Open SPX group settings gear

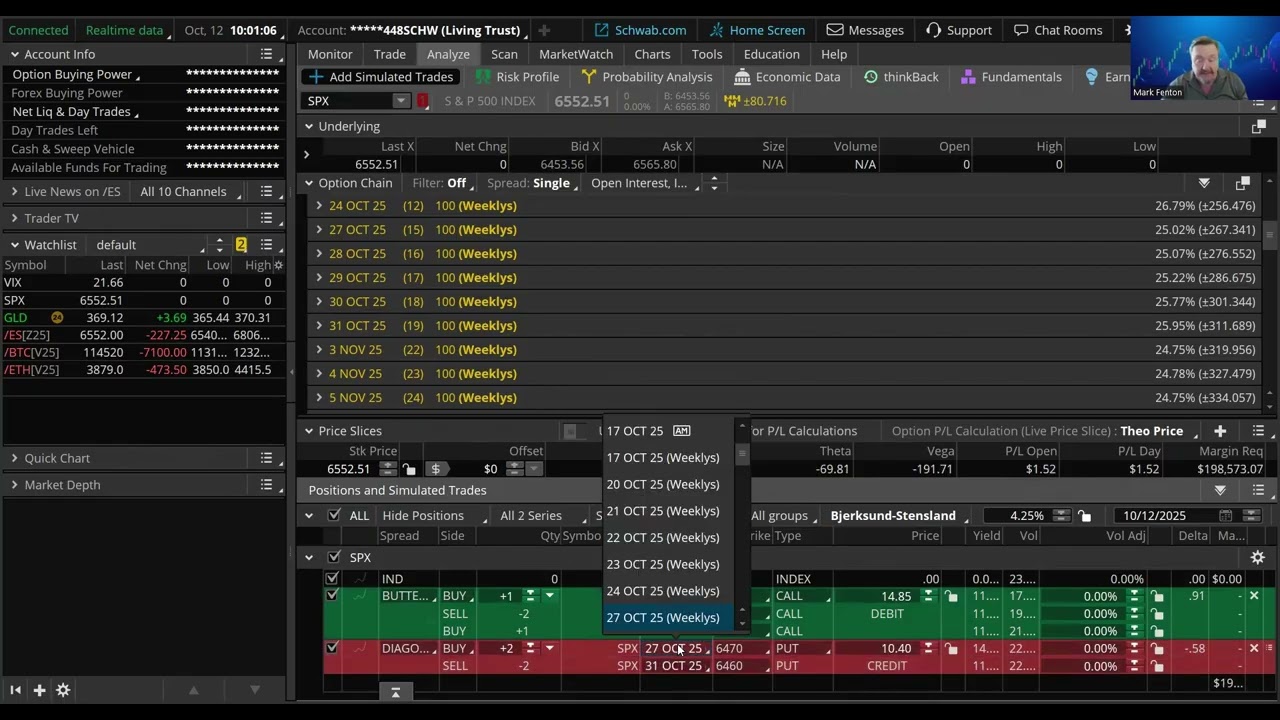point(1258,558)
